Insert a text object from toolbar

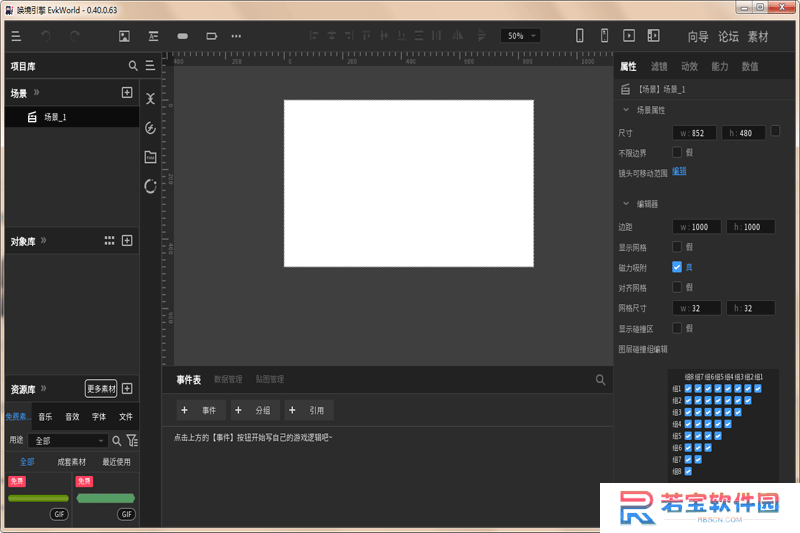153,36
